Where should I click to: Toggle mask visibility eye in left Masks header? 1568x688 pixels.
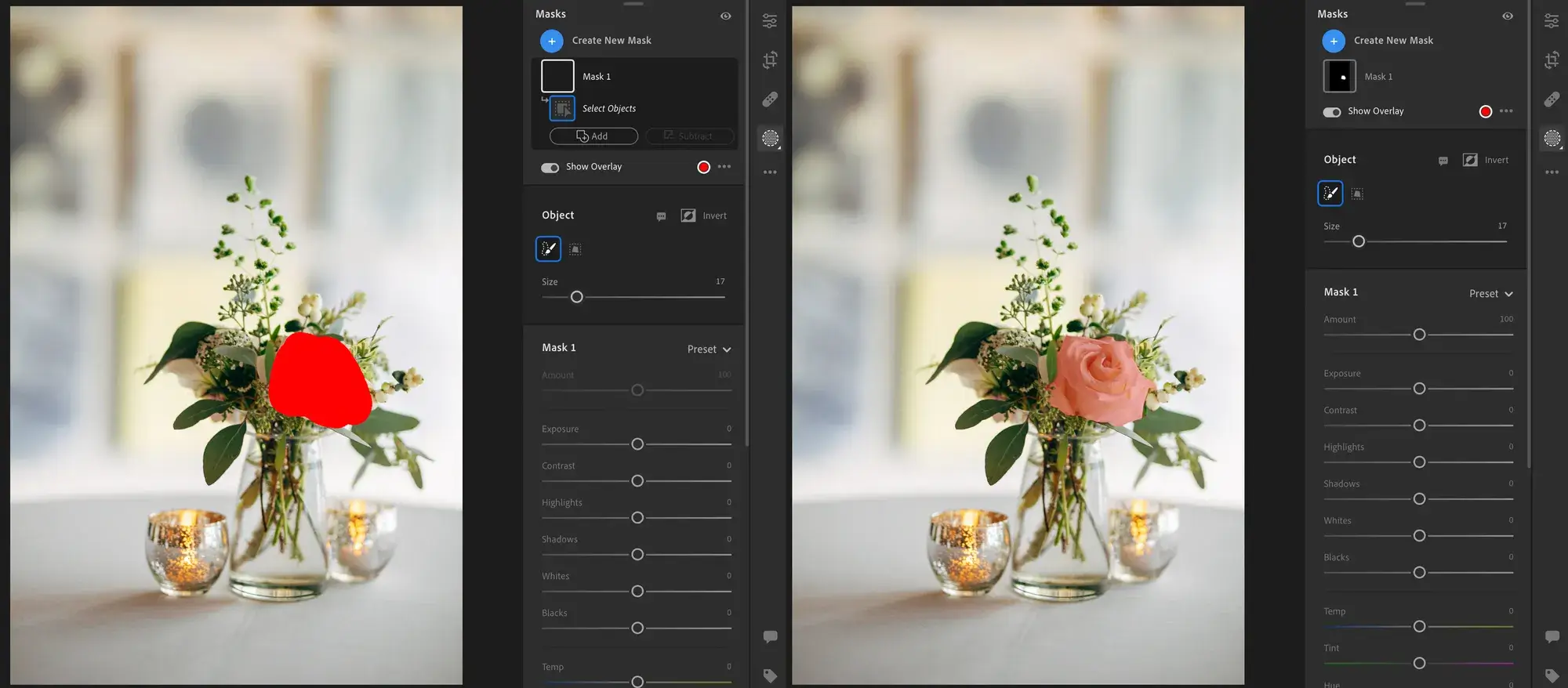tap(725, 16)
